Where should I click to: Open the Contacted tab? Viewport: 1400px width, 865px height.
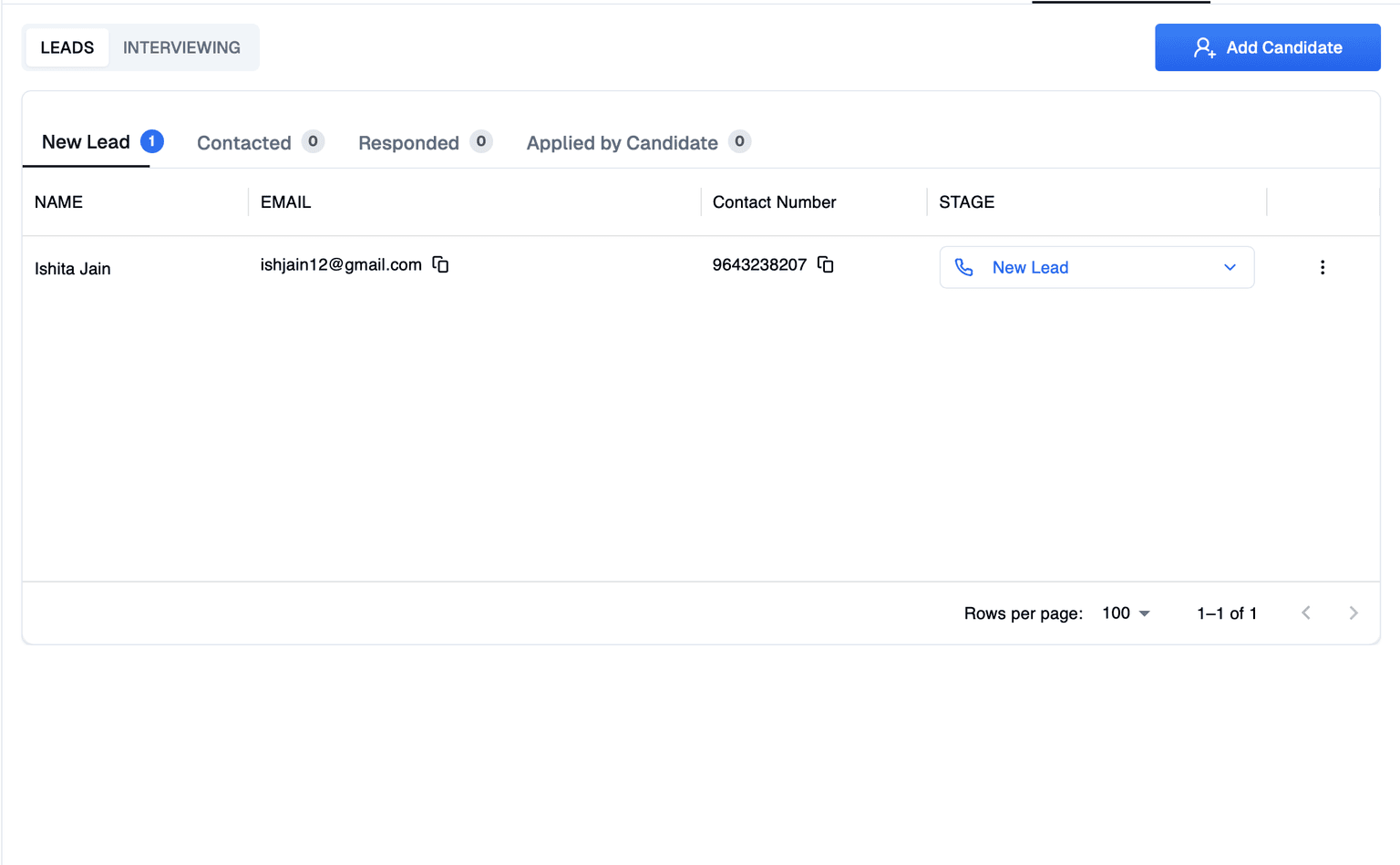tap(260, 142)
